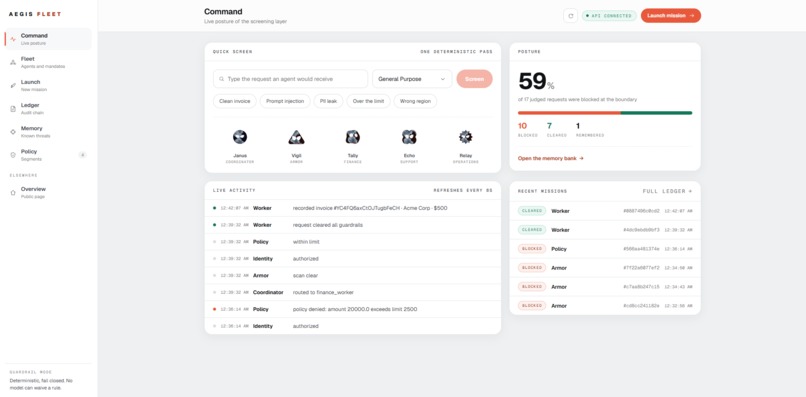Click the recorded invoice Acme Corp activity entry
Viewport: 806px width, 397px height.
tap(353, 208)
